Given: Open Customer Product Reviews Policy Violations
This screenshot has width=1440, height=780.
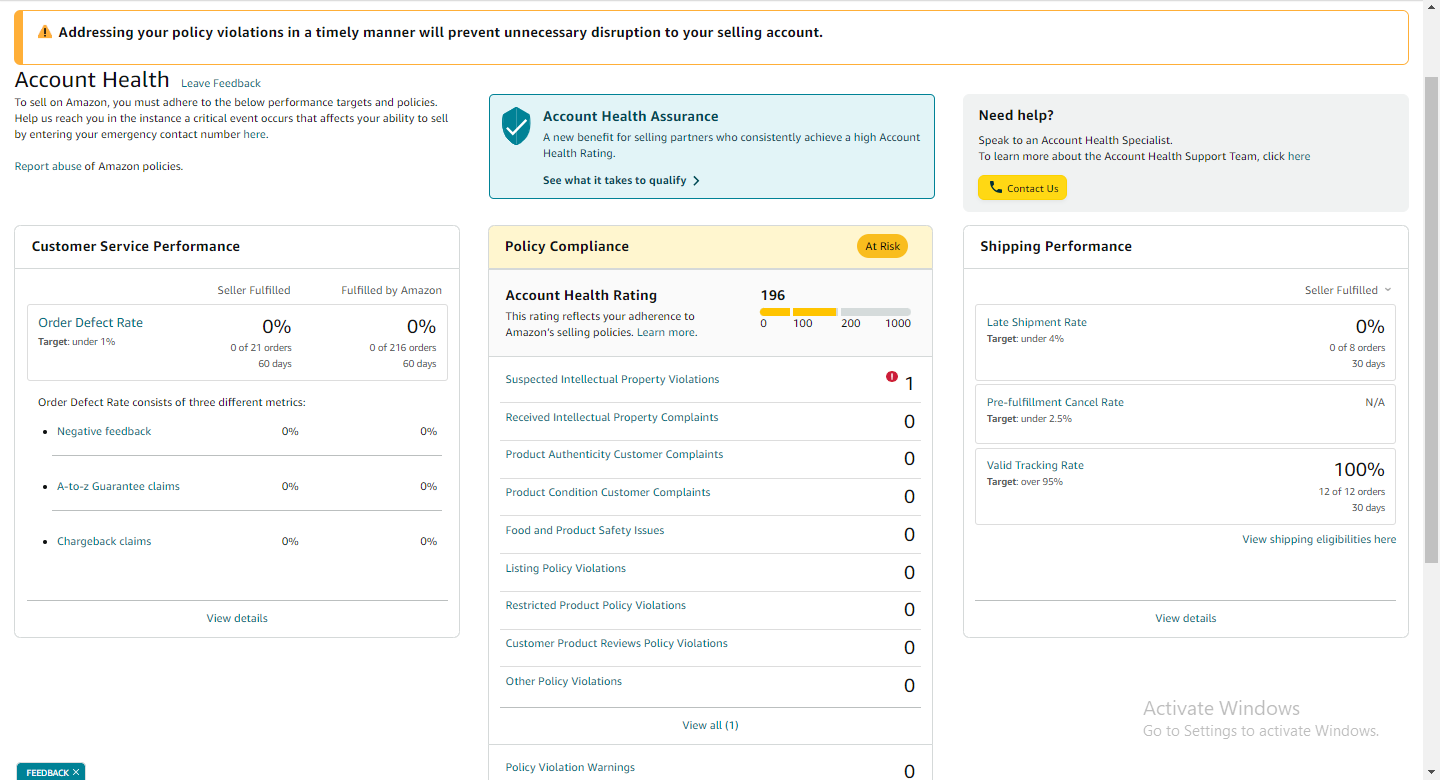Looking at the screenshot, I should tap(617, 643).
